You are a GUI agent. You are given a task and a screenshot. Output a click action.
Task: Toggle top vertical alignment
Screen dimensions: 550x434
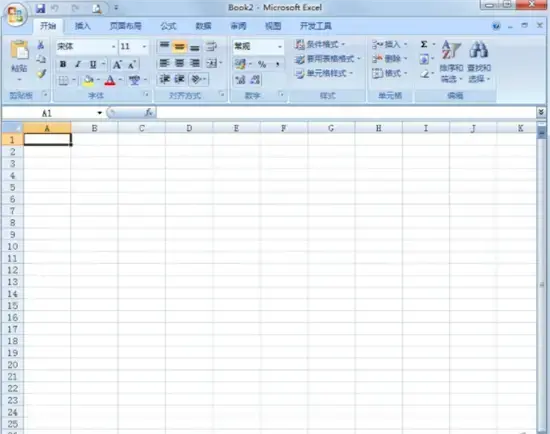point(164,46)
